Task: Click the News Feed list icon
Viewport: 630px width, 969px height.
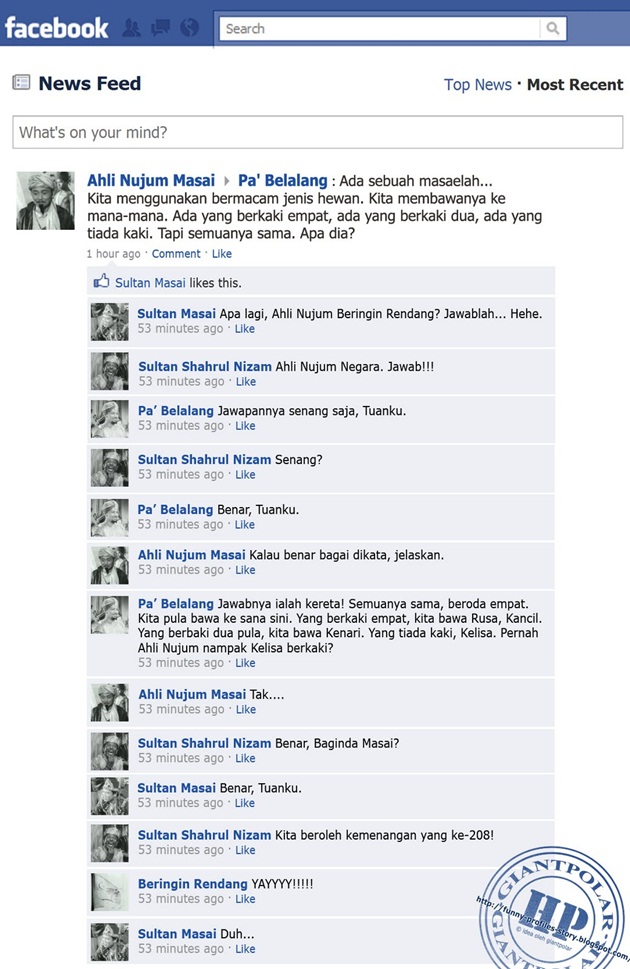Action: [21, 82]
